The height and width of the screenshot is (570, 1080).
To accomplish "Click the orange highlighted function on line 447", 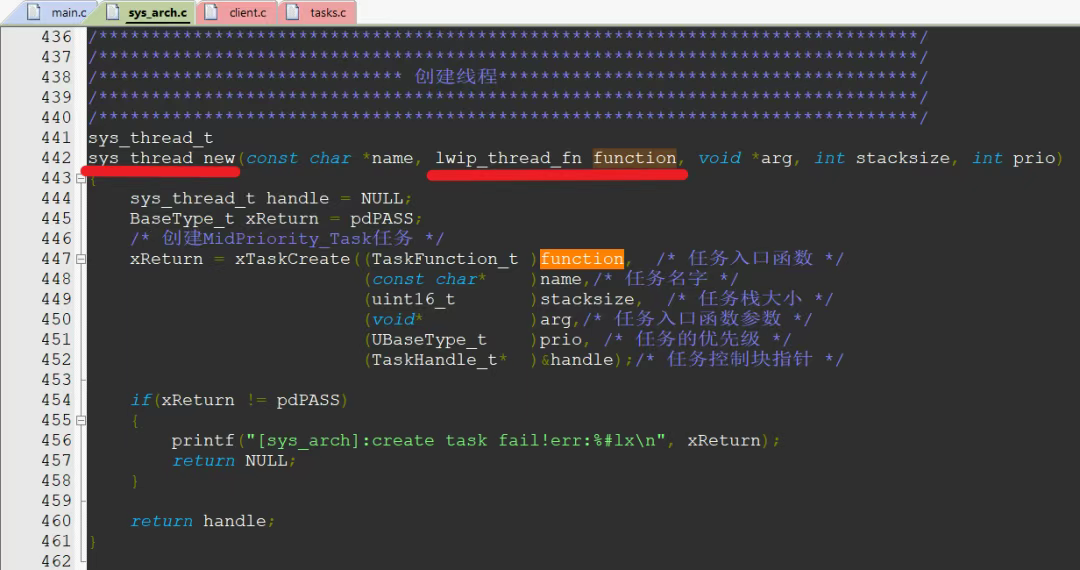I will click(581, 259).
